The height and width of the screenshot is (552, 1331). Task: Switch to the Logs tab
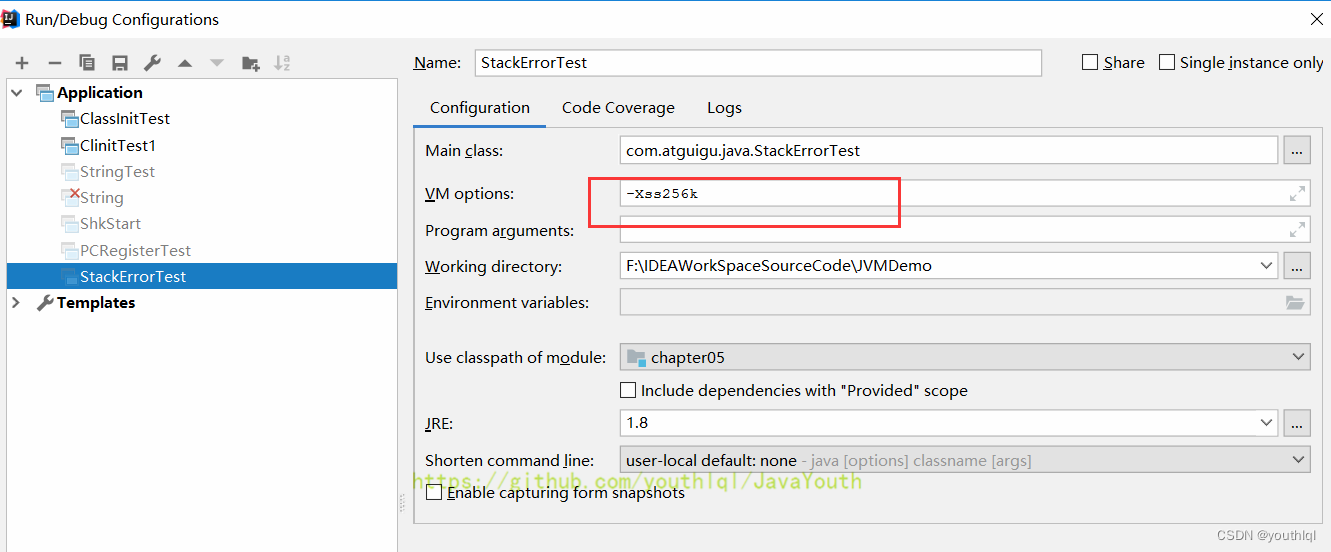[724, 108]
